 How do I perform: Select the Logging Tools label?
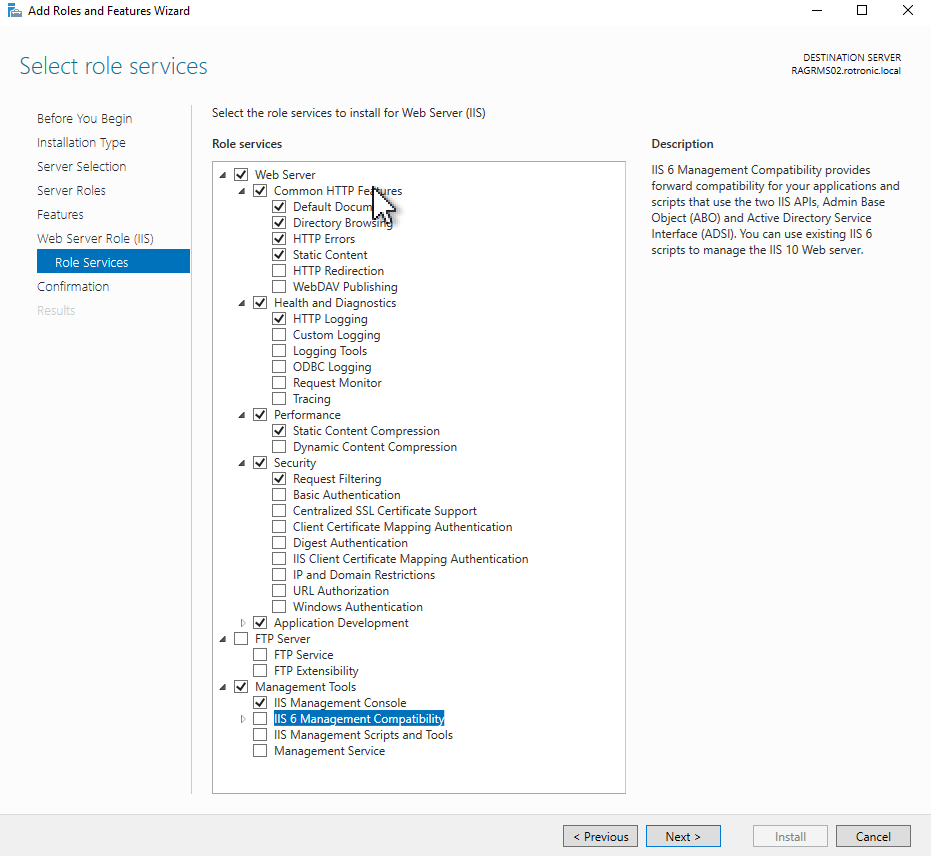click(x=330, y=351)
